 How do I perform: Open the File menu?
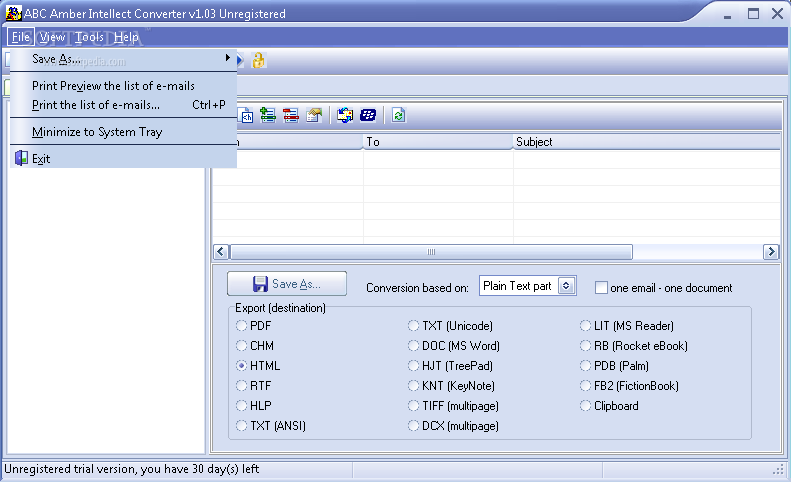21,37
